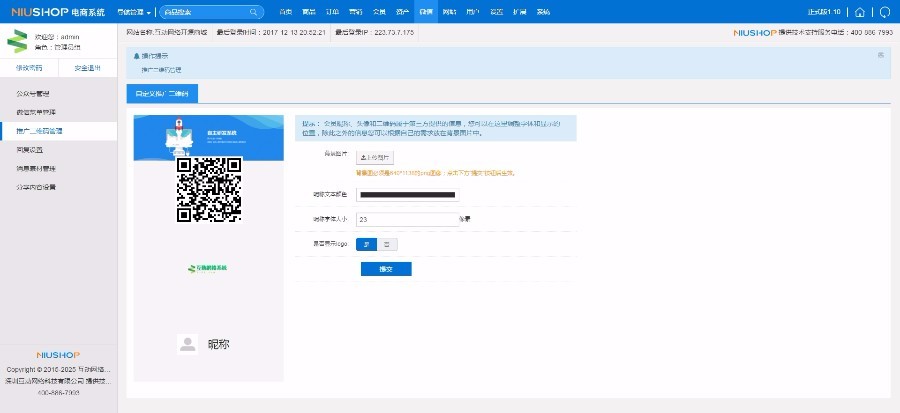The image size is (900, 413).
Task: Click the 上传图片 upload button
Action: point(375,158)
